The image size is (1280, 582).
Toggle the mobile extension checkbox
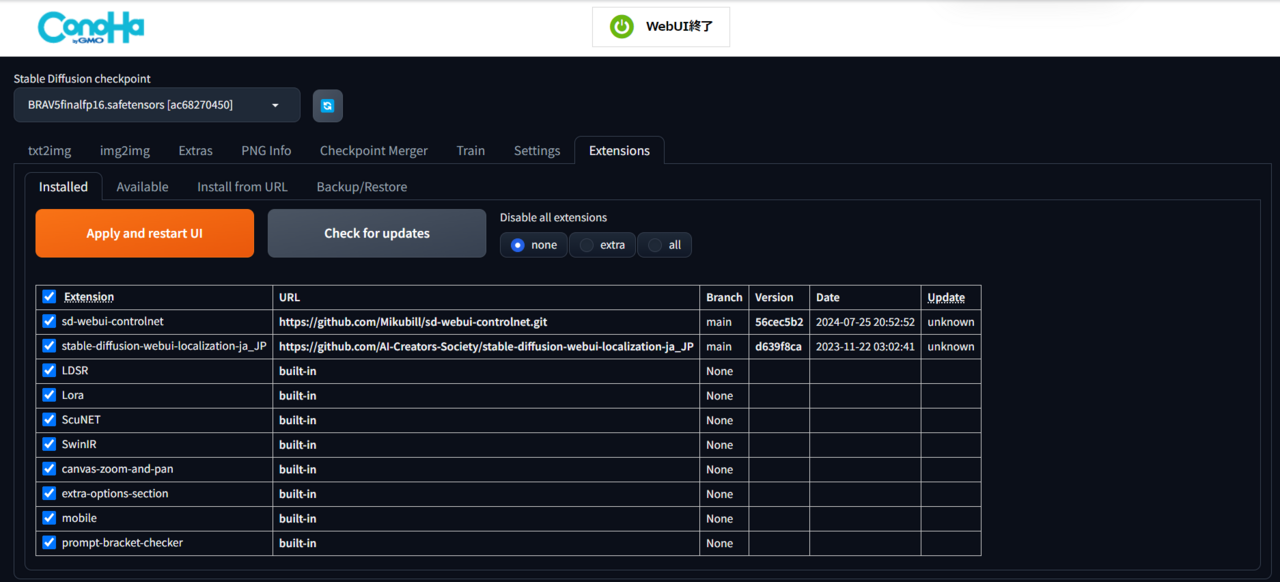[49, 518]
